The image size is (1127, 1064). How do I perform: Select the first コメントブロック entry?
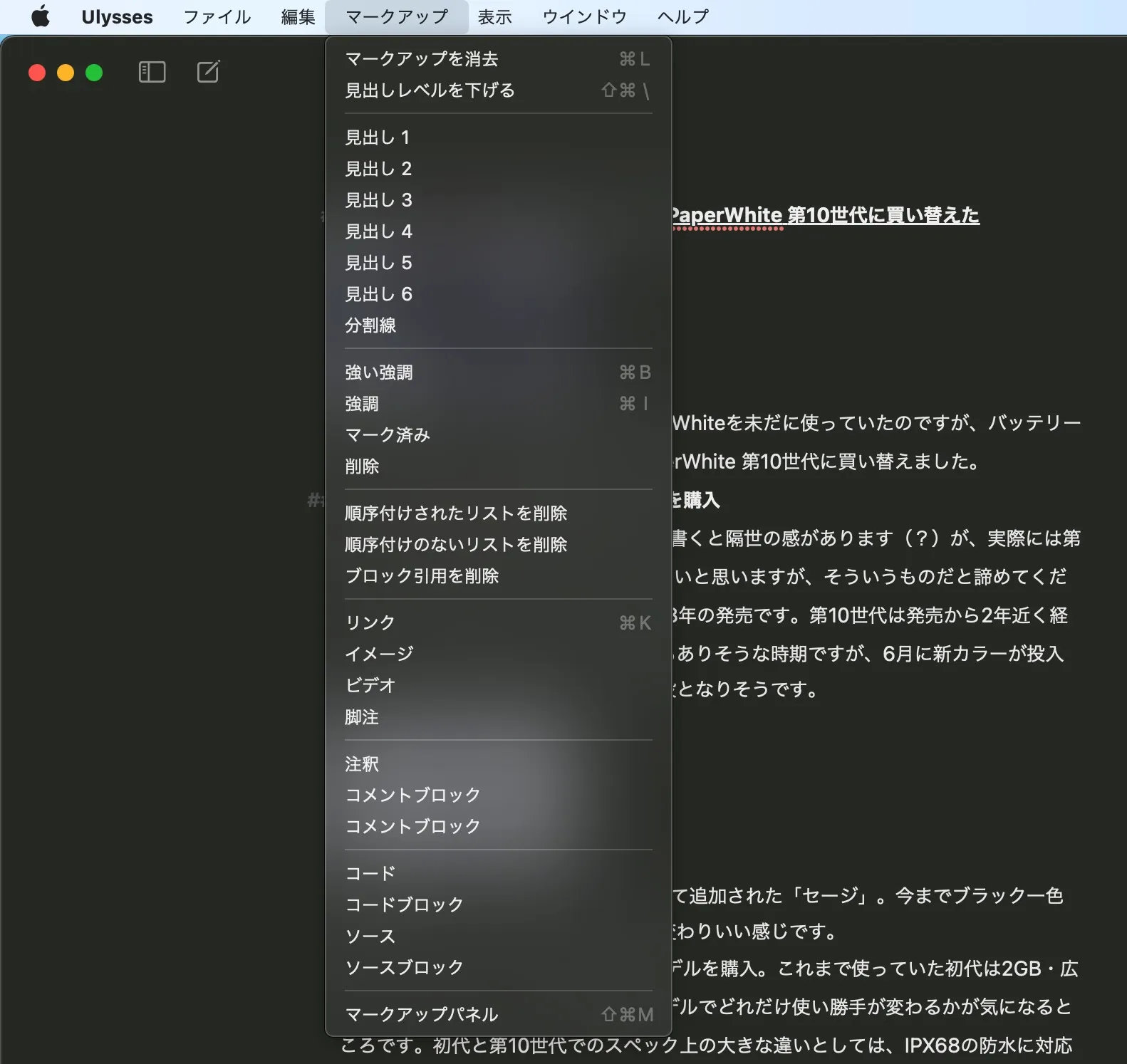(x=498, y=796)
